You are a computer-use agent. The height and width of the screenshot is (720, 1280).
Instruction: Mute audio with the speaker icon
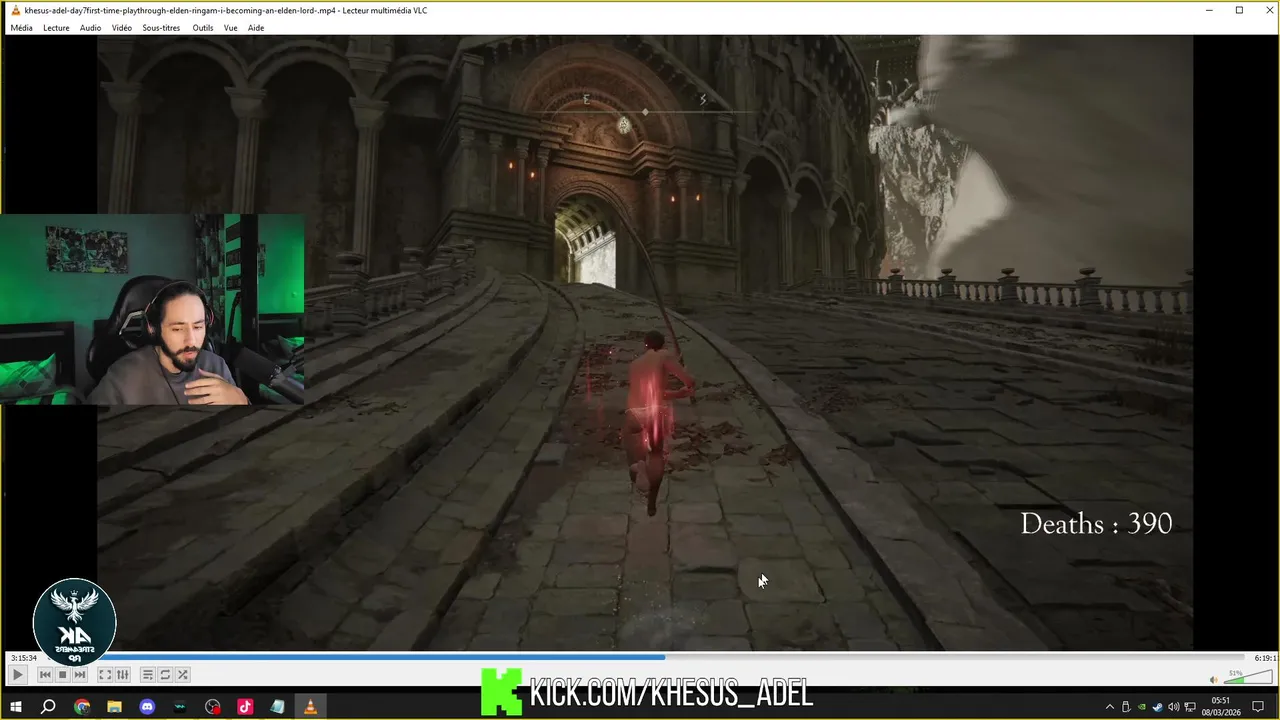[x=1214, y=680]
